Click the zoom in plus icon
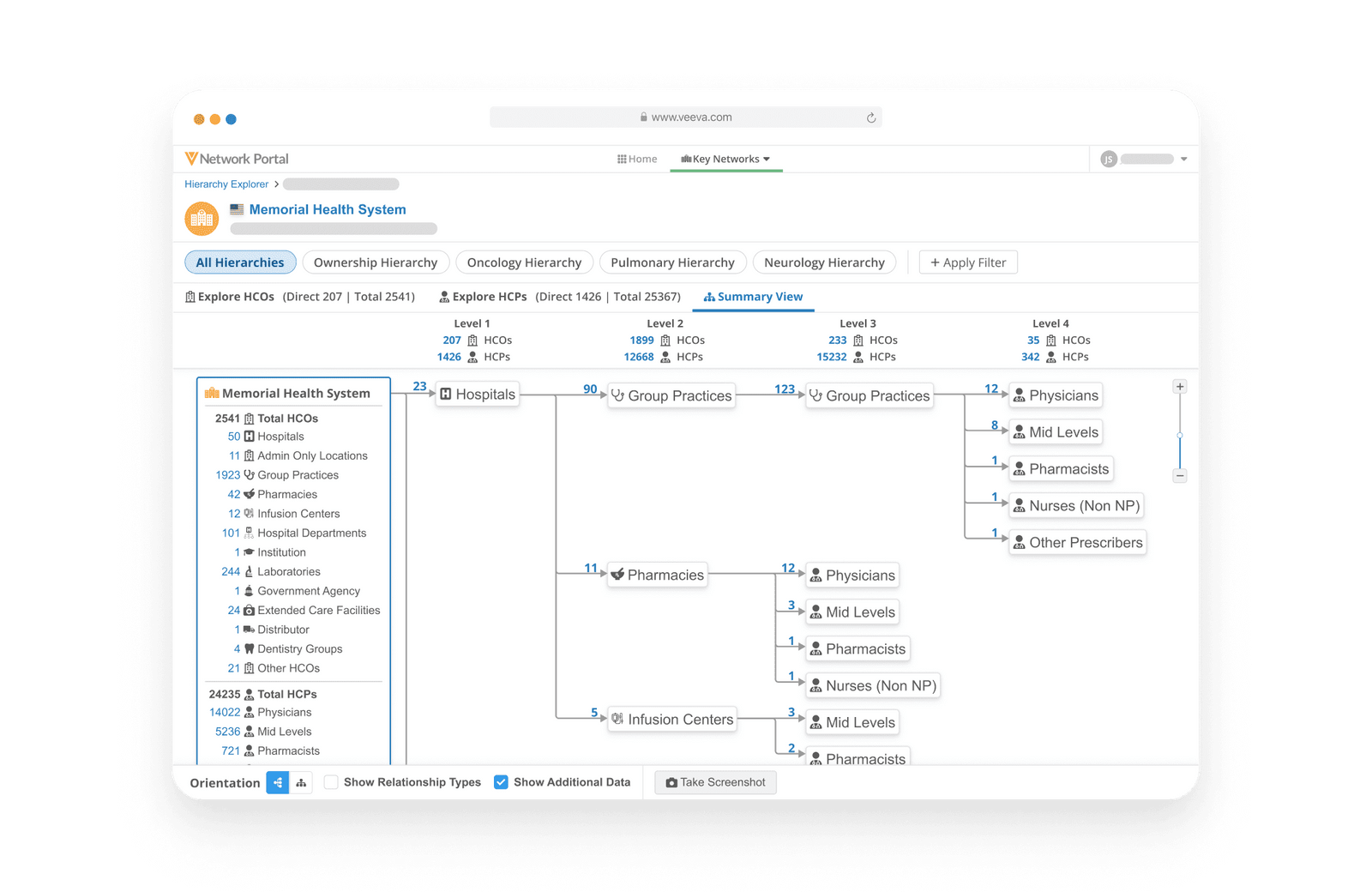This screenshot has height=892, width=1372. (x=1180, y=387)
